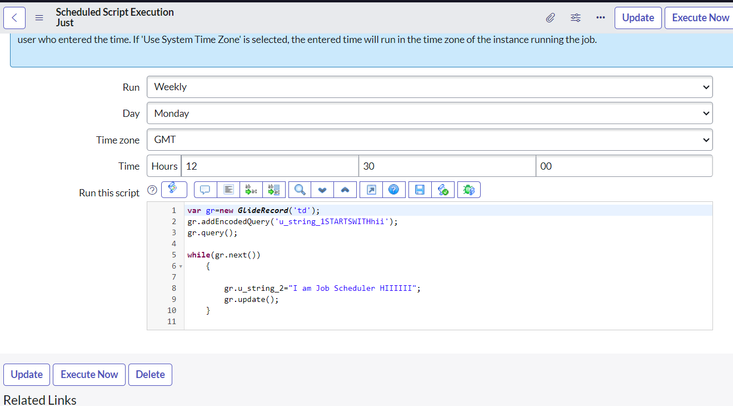Click the Time zone field label
Screen dimensions: 733x406
point(118,140)
